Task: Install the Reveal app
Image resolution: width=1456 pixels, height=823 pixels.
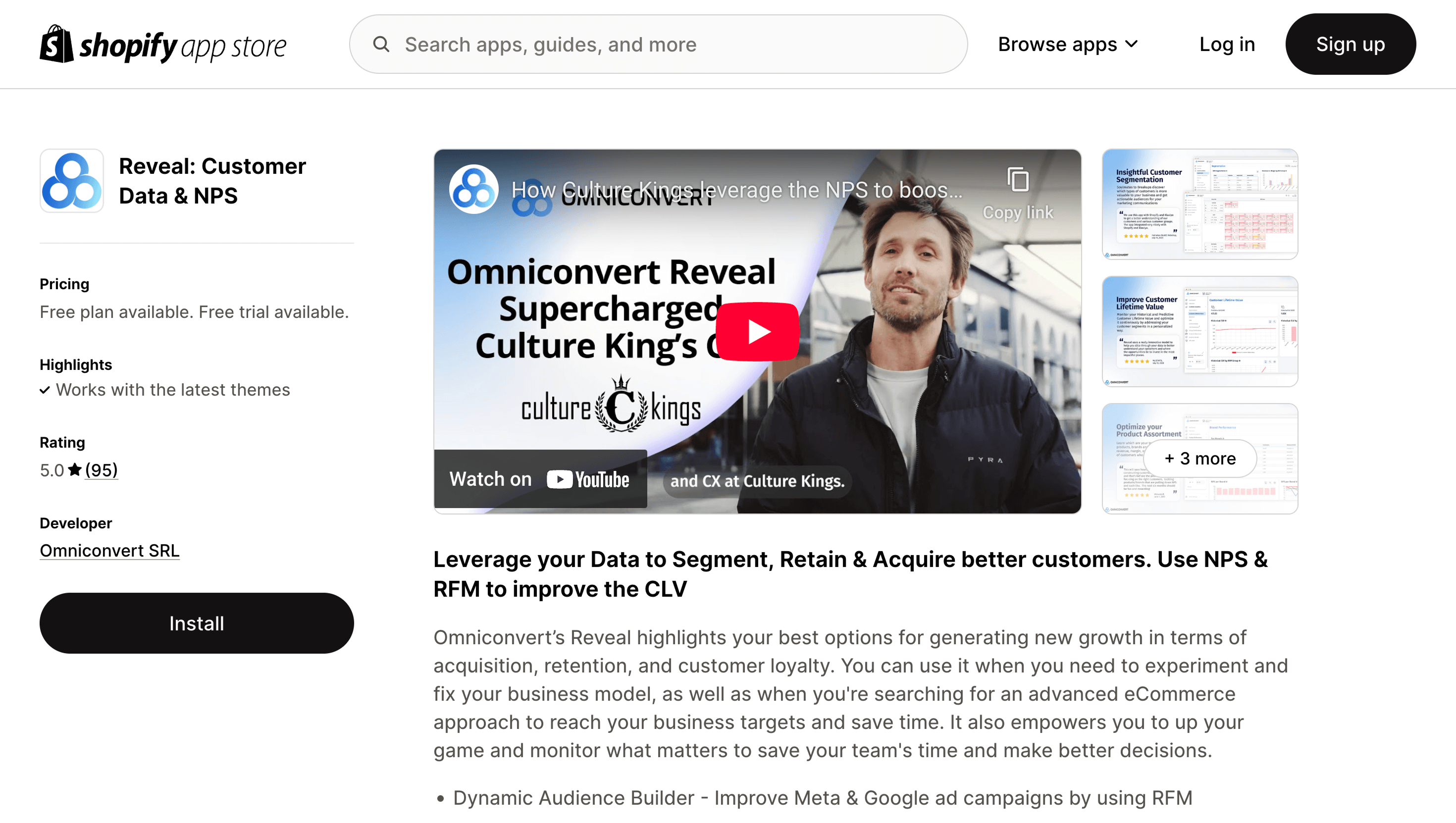Action: [196, 623]
